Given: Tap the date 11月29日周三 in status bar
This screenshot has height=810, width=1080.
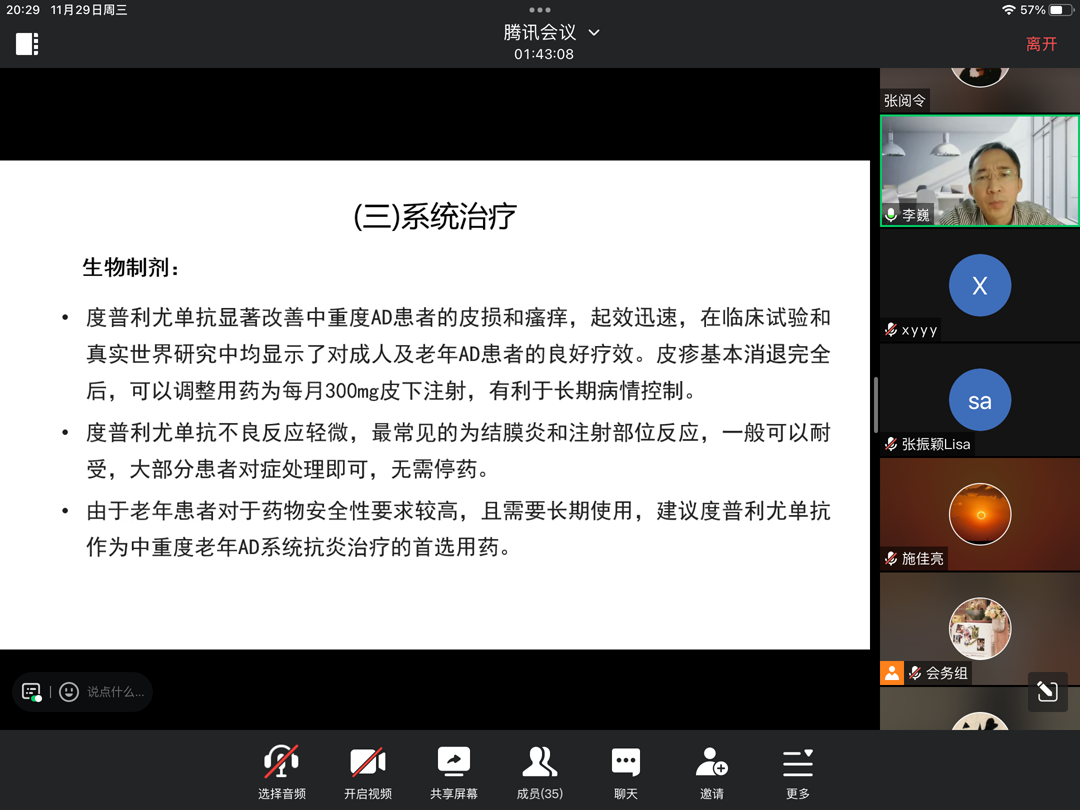Looking at the screenshot, I should (89, 10).
